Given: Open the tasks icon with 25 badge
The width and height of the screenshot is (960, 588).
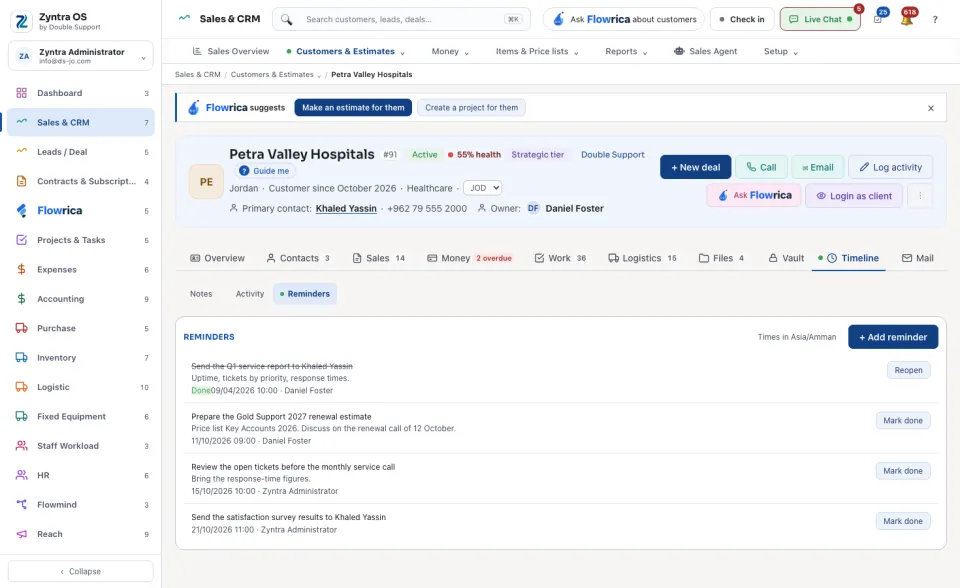Looking at the screenshot, I should 878,19.
